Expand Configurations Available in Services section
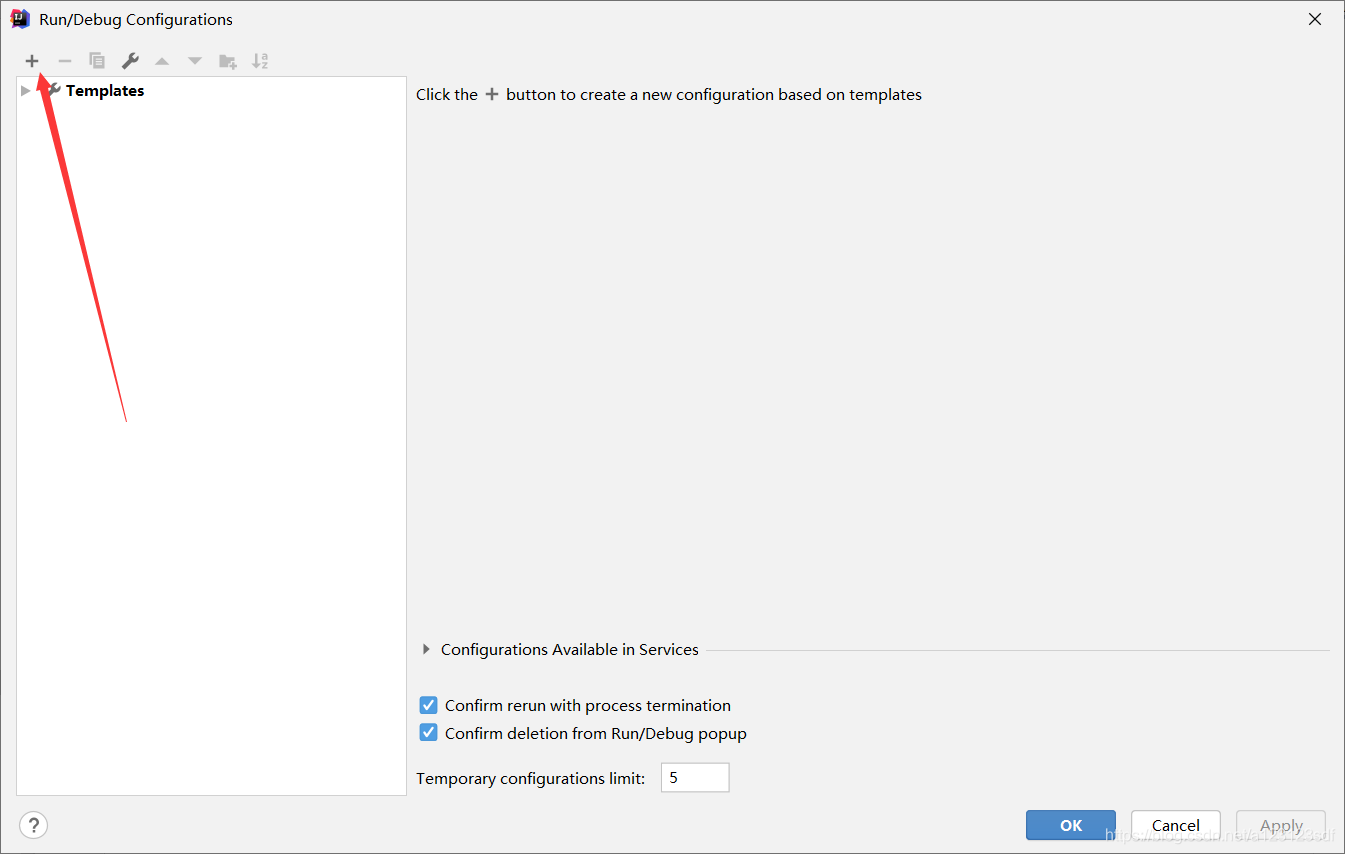The height and width of the screenshot is (854, 1345). pyautogui.click(x=427, y=650)
